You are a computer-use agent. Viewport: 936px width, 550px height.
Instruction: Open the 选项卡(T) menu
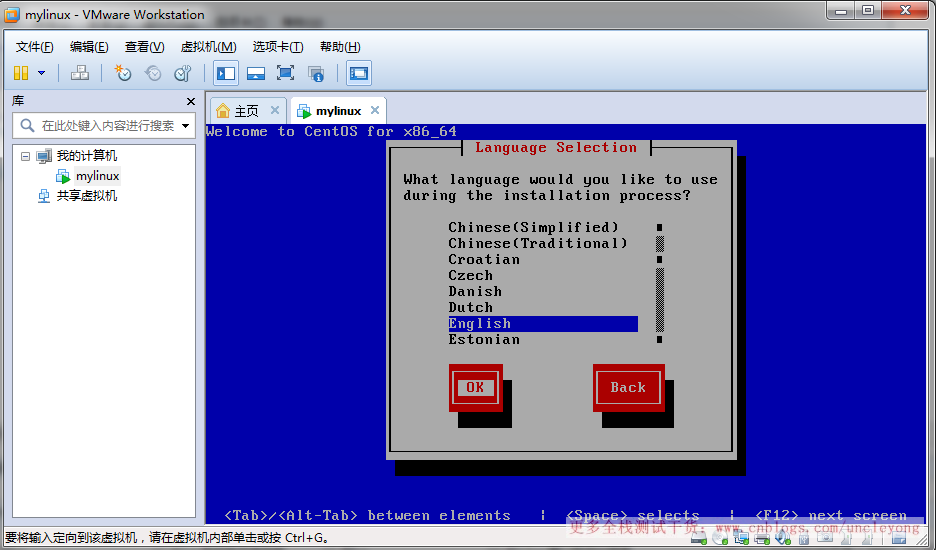(278, 47)
